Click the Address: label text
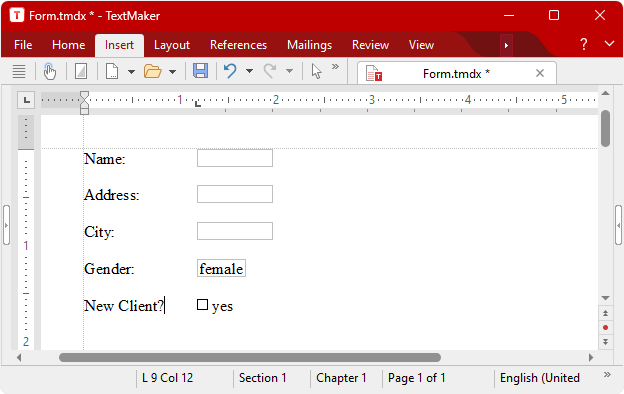This screenshot has height=394, width=624. [x=112, y=195]
